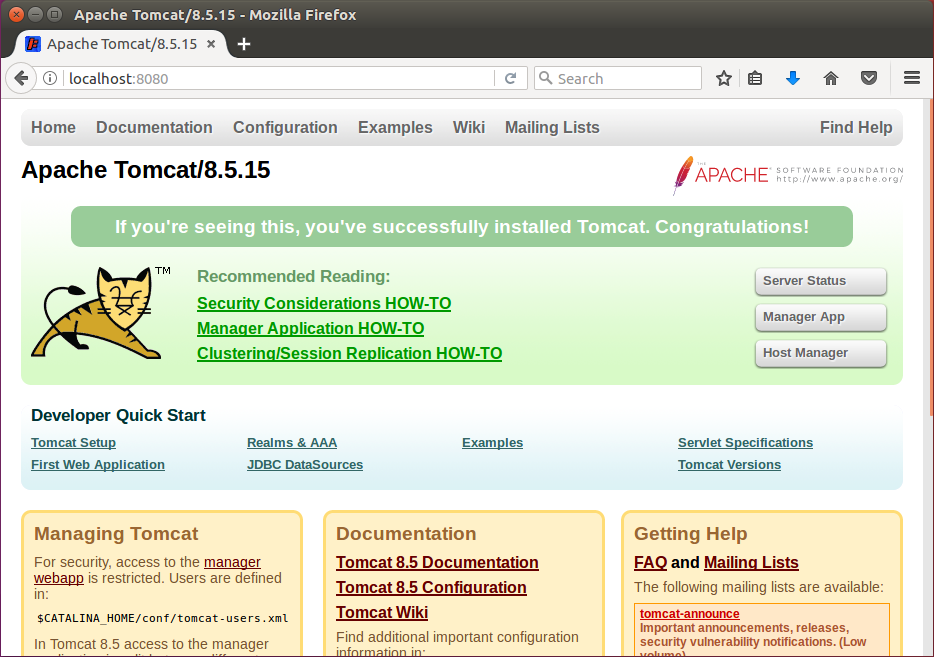934x657 pixels.
Task: Minimize the Firefox window
Action: [x=35, y=14]
